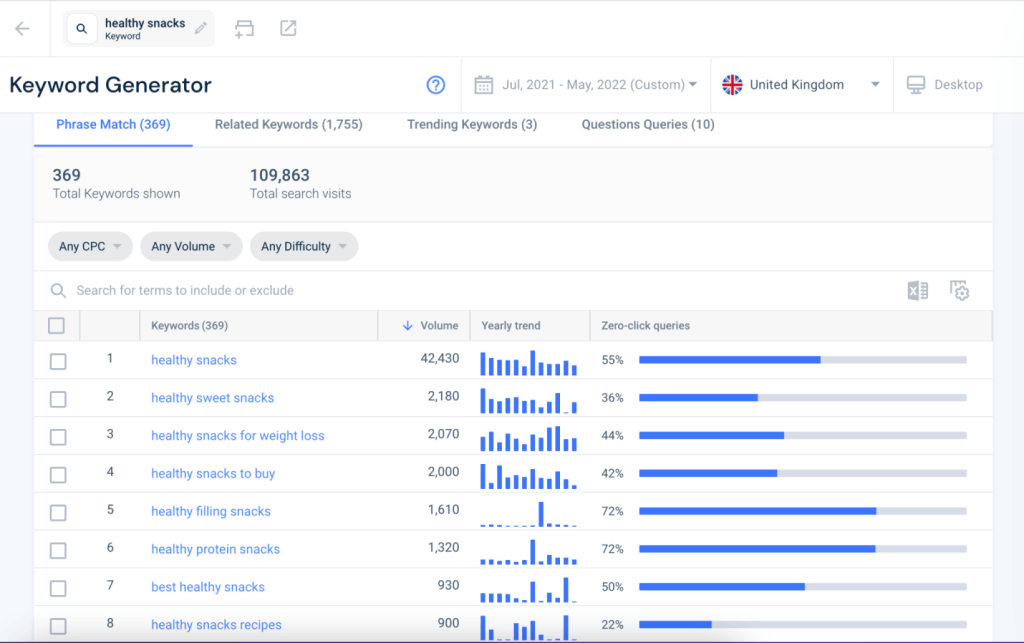The width and height of the screenshot is (1024, 643).
Task: Click the yearly trend chart for healthy filling snacks
Action: pyautogui.click(x=528, y=514)
